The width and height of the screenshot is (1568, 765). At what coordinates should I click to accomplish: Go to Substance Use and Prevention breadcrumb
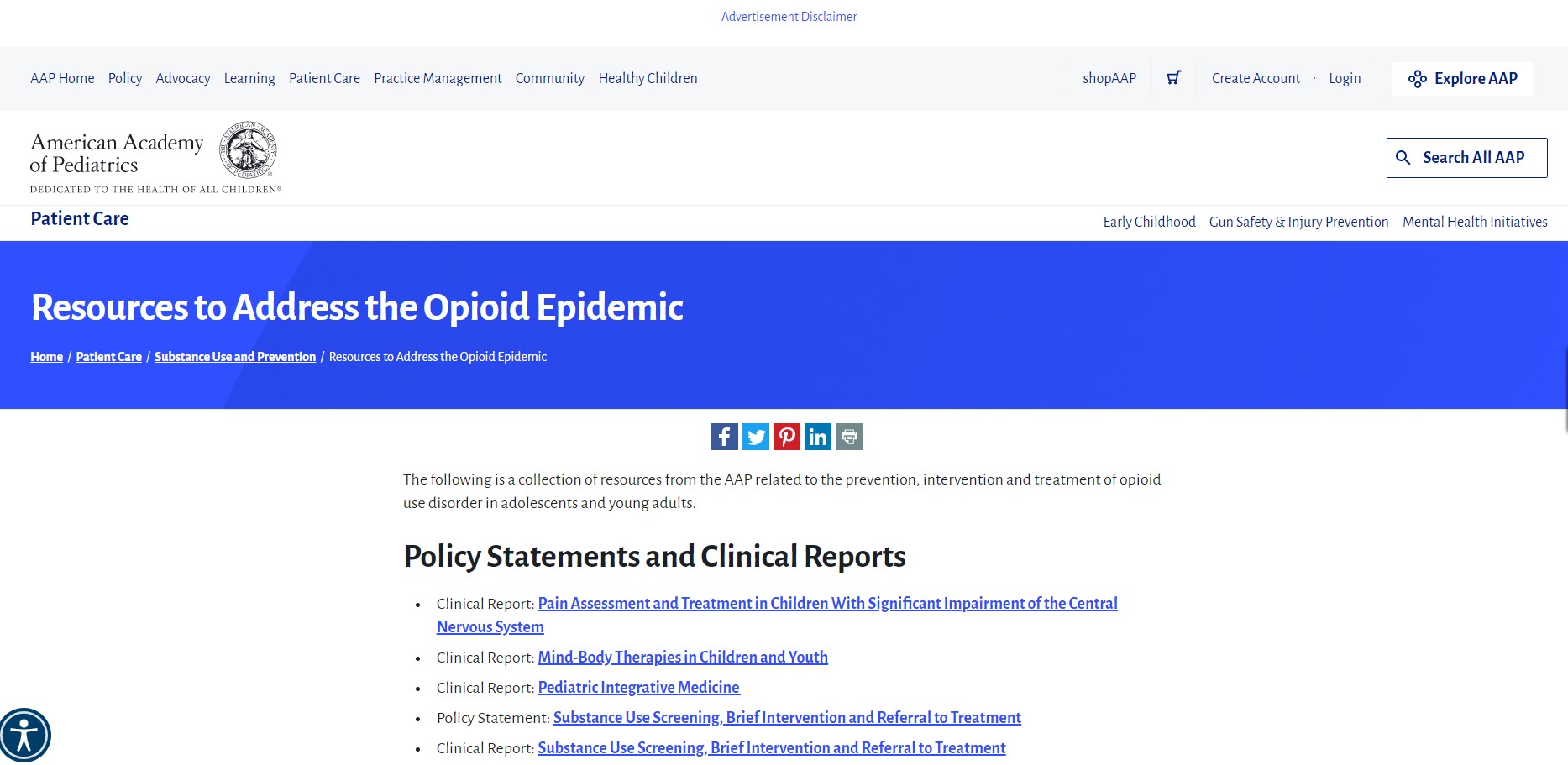click(x=235, y=357)
